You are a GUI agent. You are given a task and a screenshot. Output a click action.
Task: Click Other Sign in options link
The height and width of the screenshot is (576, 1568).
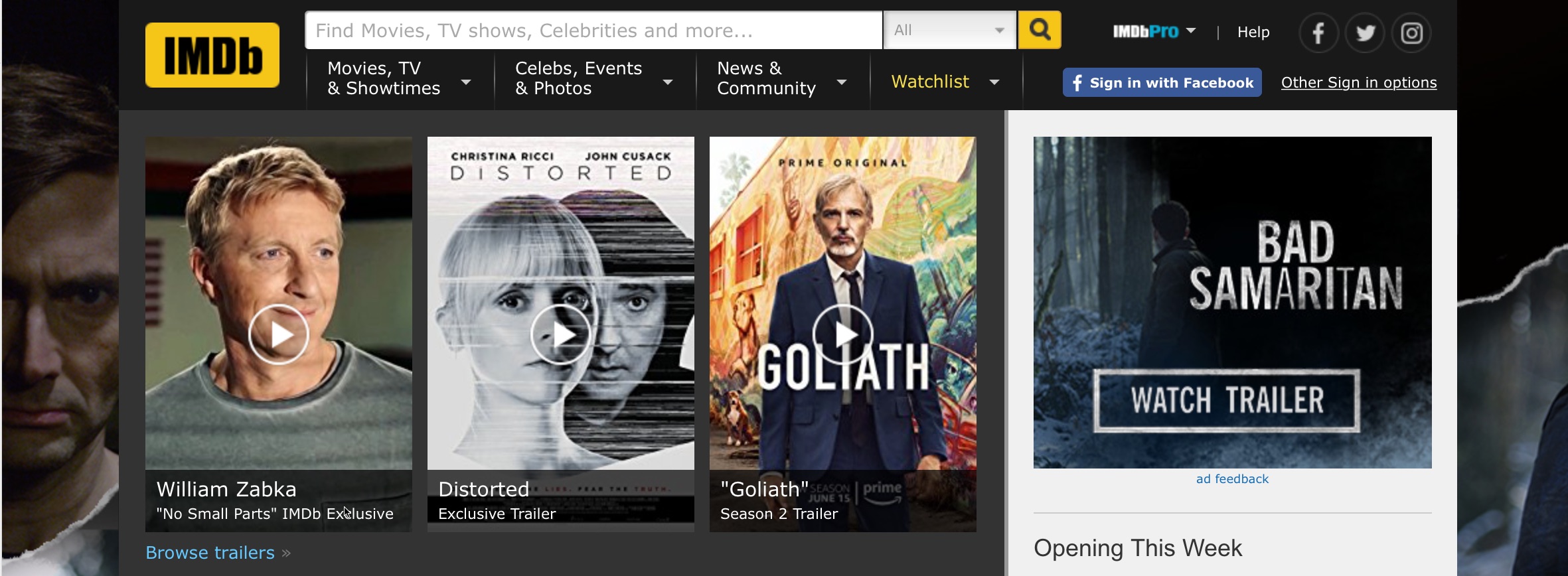click(x=1358, y=82)
